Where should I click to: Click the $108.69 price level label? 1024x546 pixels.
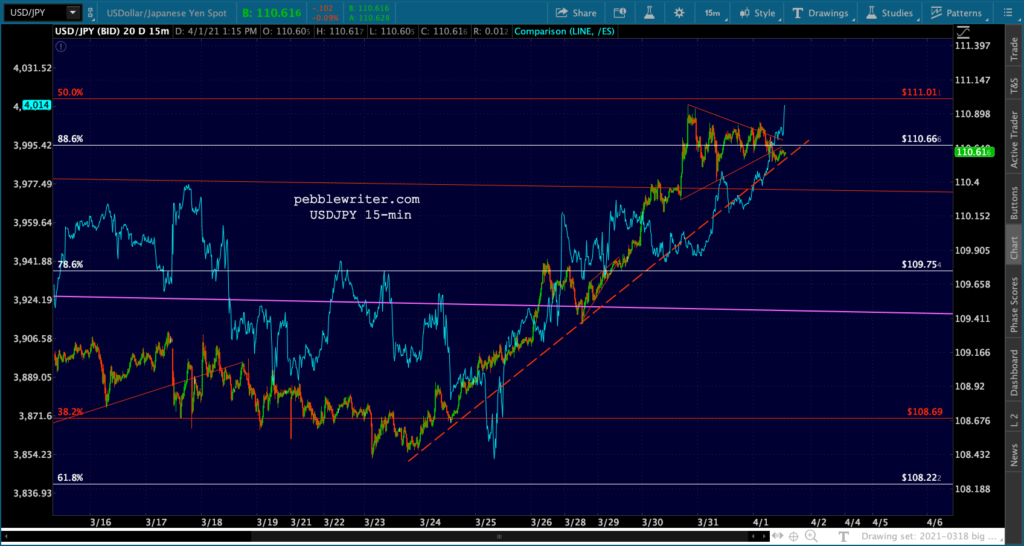pyautogui.click(x=925, y=412)
